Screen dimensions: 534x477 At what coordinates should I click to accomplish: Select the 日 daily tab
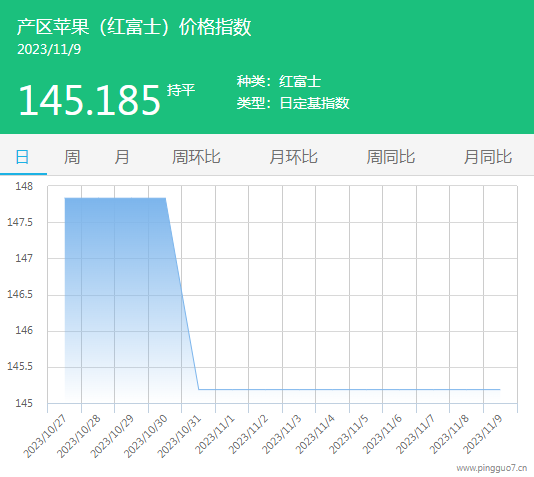tap(22, 157)
